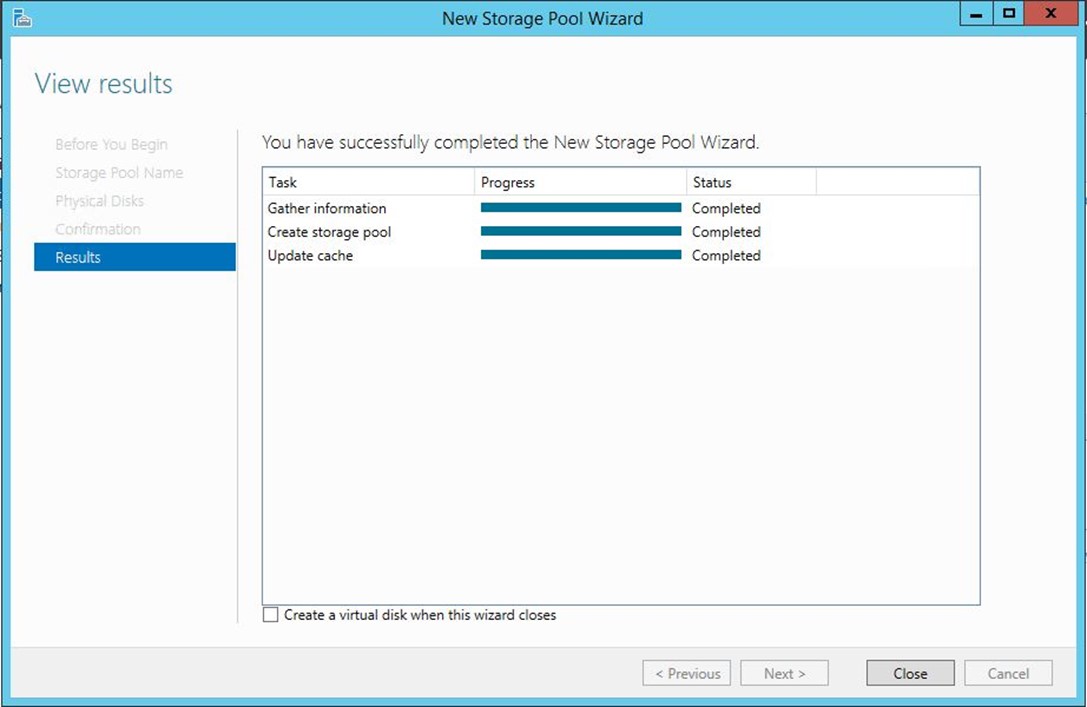Image resolution: width=1087 pixels, height=707 pixels.
Task: Click the successfully completed message text
Action: click(510, 143)
